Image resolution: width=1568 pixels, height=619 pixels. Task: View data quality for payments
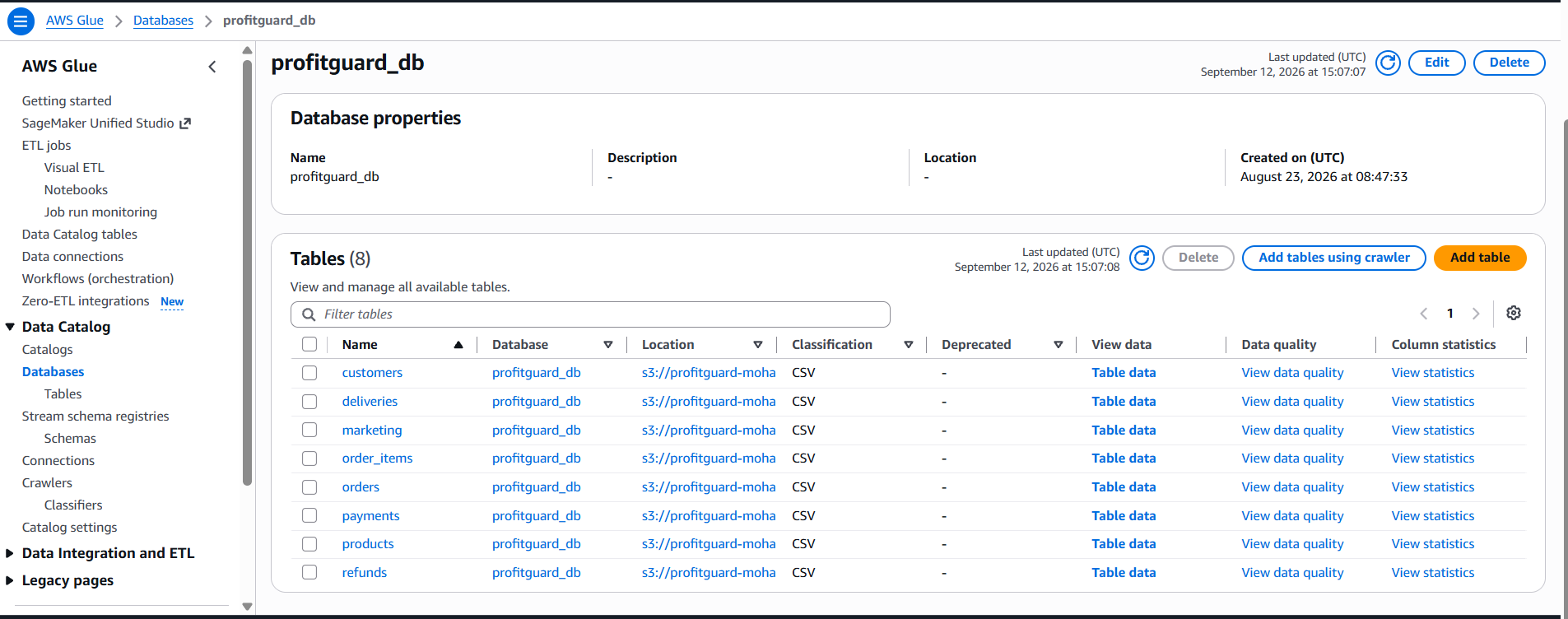pos(1292,516)
